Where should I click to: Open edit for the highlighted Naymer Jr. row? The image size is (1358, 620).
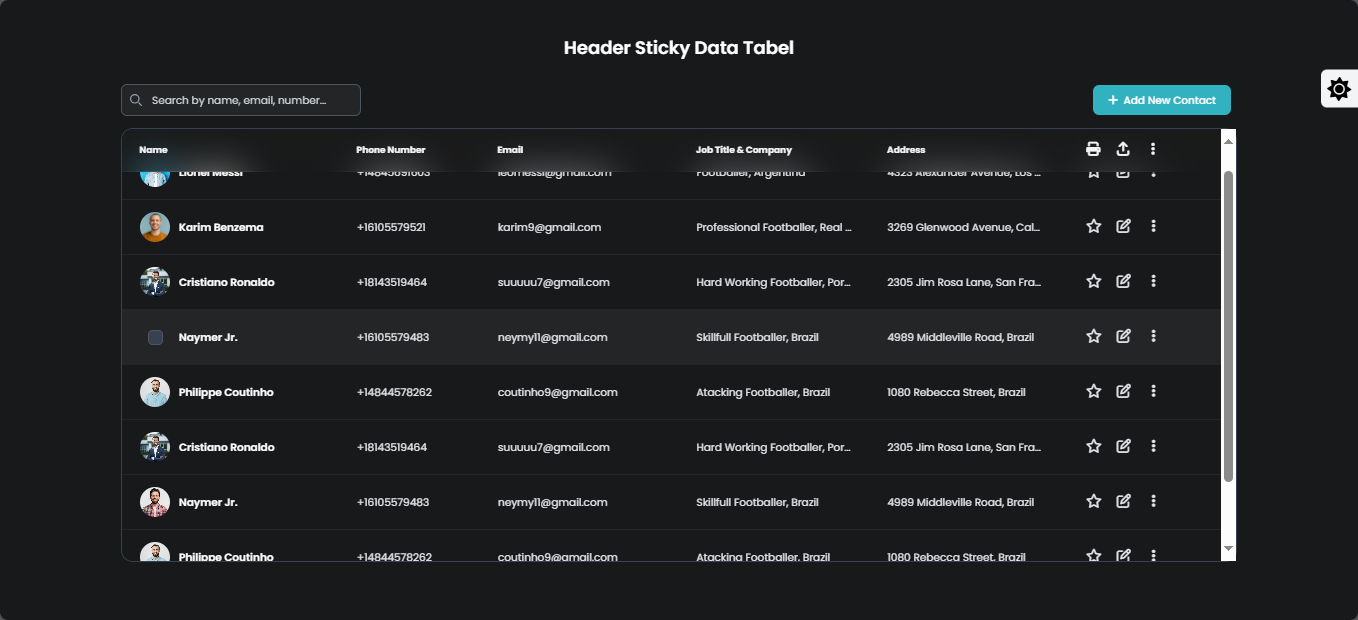coord(1123,336)
